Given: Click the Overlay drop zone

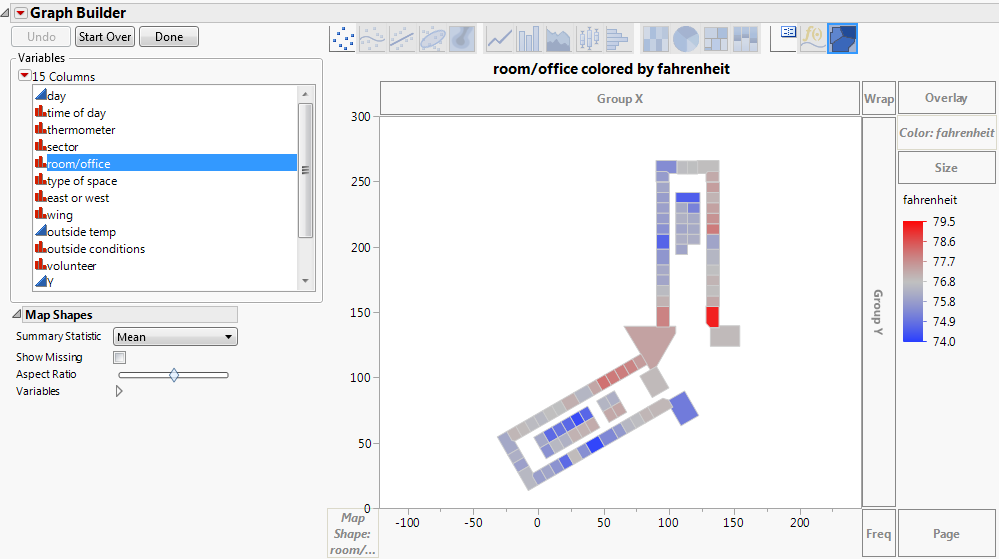Looking at the screenshot, I should (x=946, y=98).
